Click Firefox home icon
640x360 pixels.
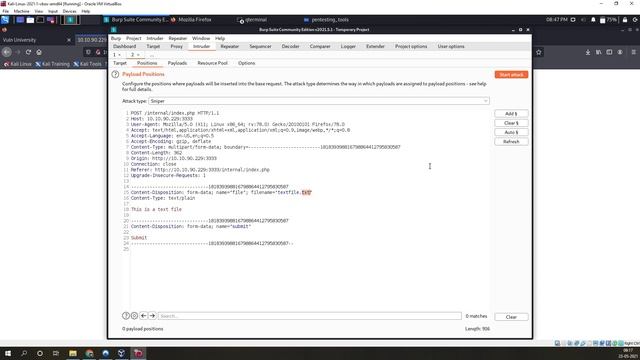point(39,52)
